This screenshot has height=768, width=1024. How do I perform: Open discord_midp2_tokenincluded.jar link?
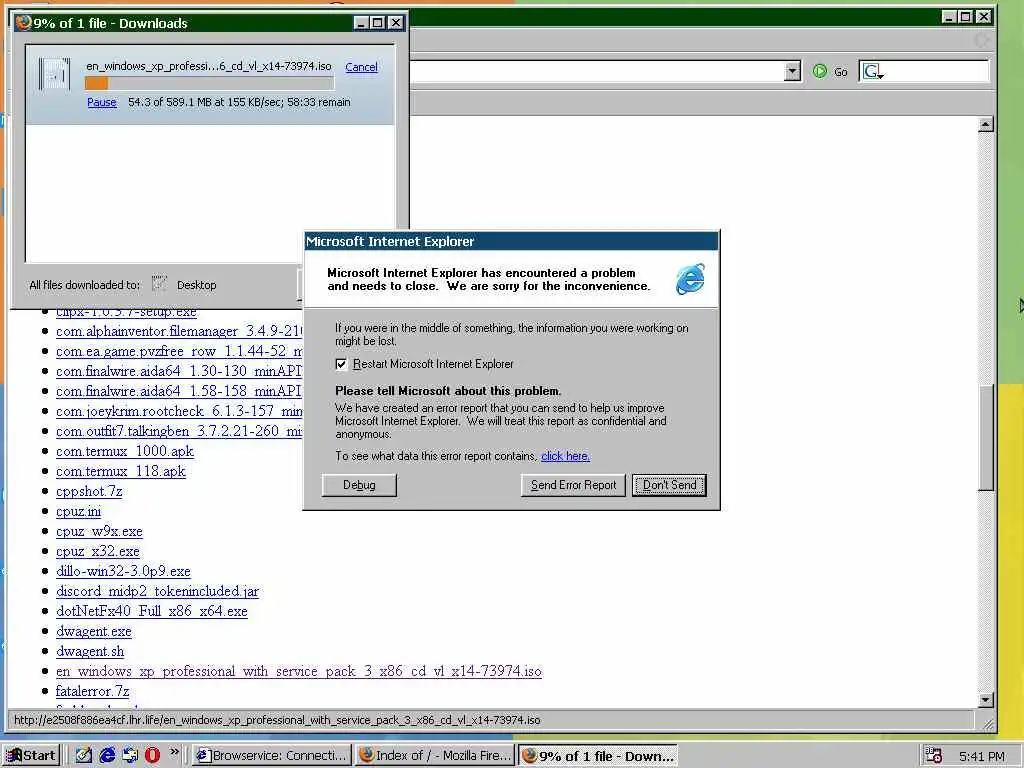(157, 592)
